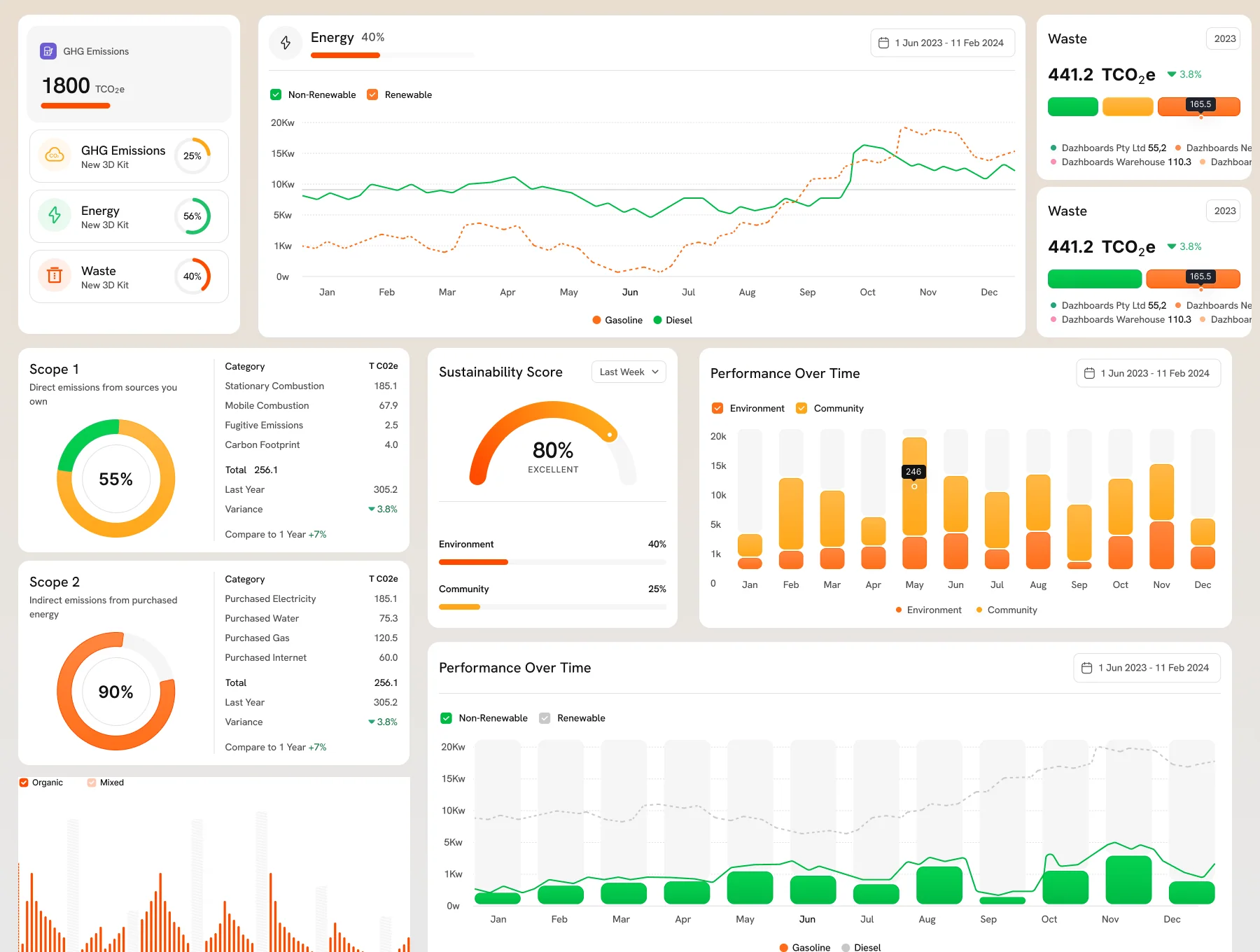Image resolution: width=1260 pixels, height=952 pixels.
Task: Click Fugitive Emissions row in Scope 1
Action: tap(311, 425)
